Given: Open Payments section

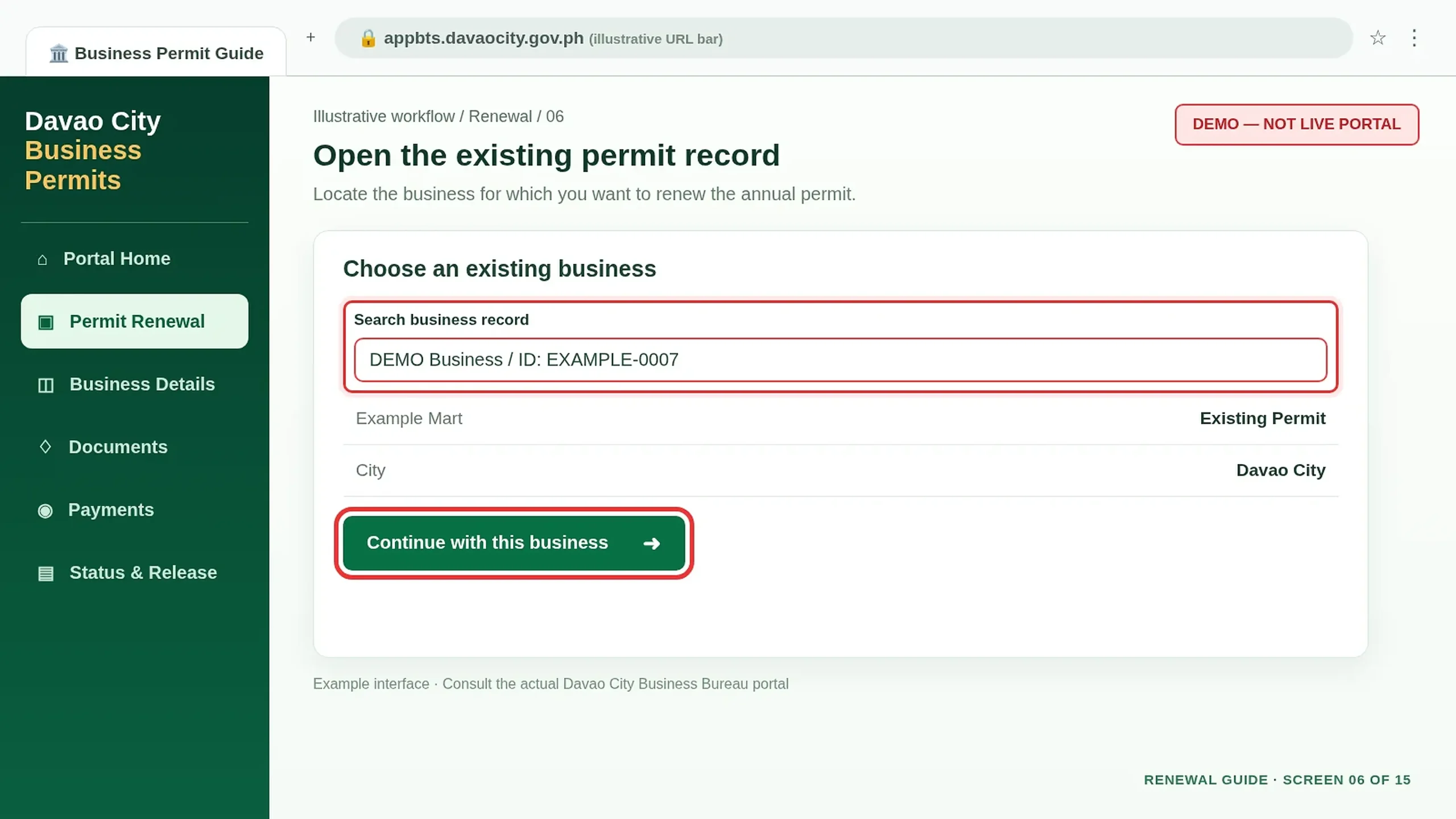Looking at the screenshot, I should click(135, 510).
